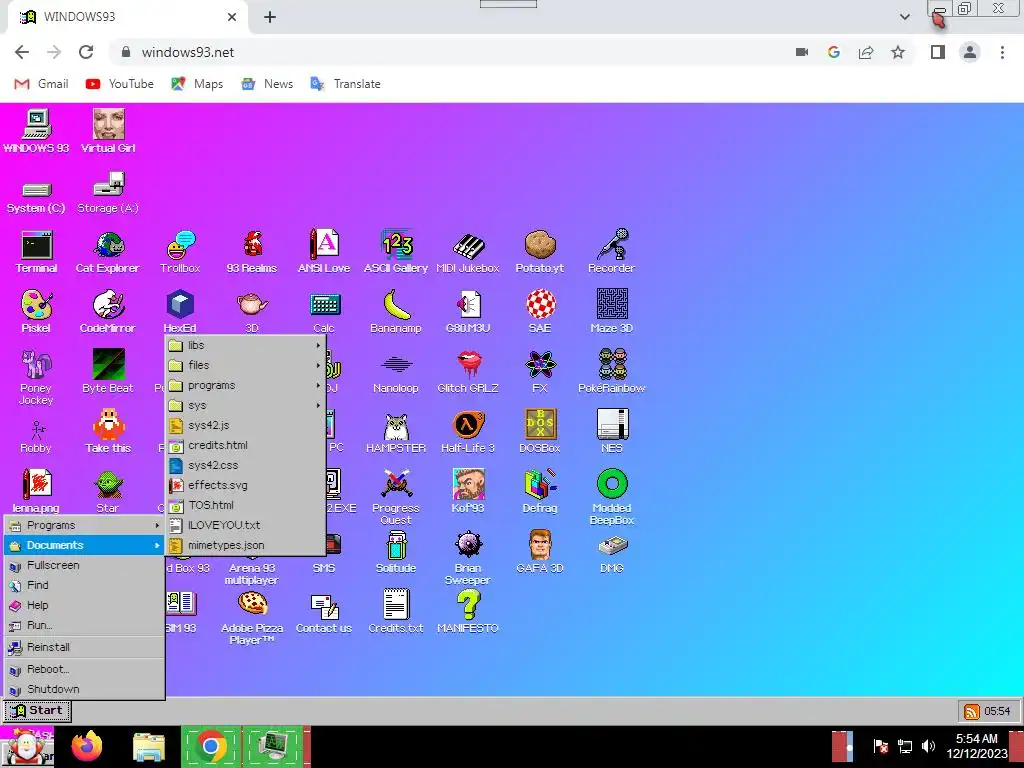Open GAFA 3D icon
This screenshot has height=768, width=1024.
coord(539,552)
